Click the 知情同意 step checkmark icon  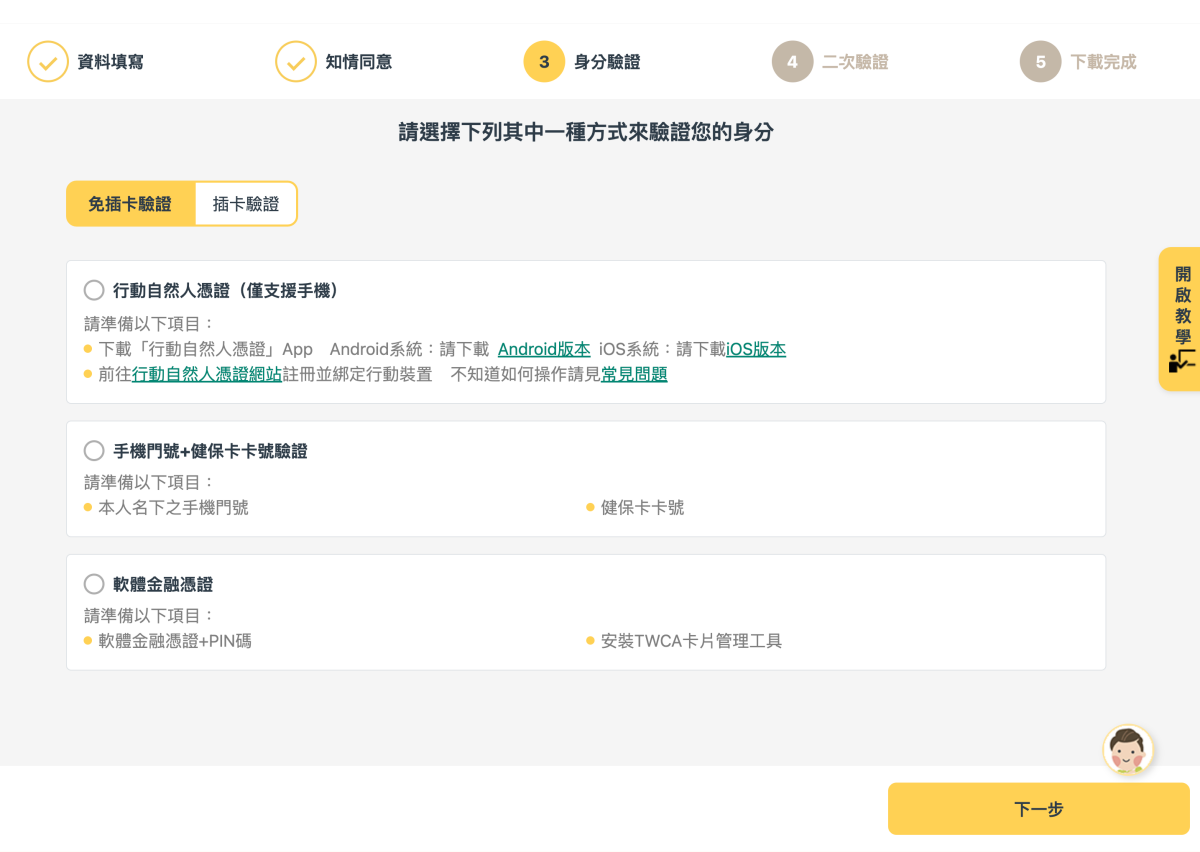(296, 62)
